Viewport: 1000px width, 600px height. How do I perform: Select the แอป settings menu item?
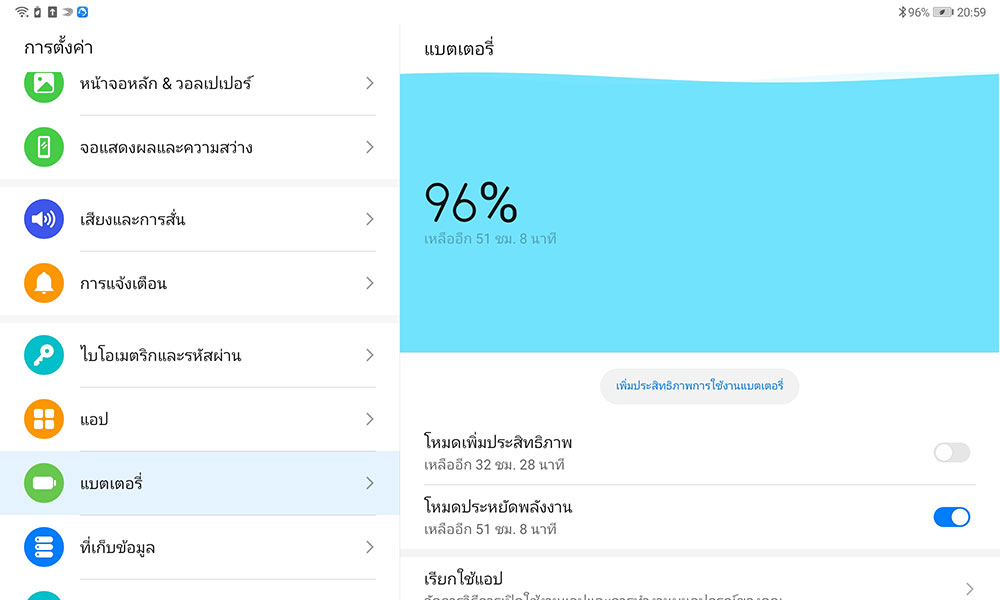[x=200, y=419]
